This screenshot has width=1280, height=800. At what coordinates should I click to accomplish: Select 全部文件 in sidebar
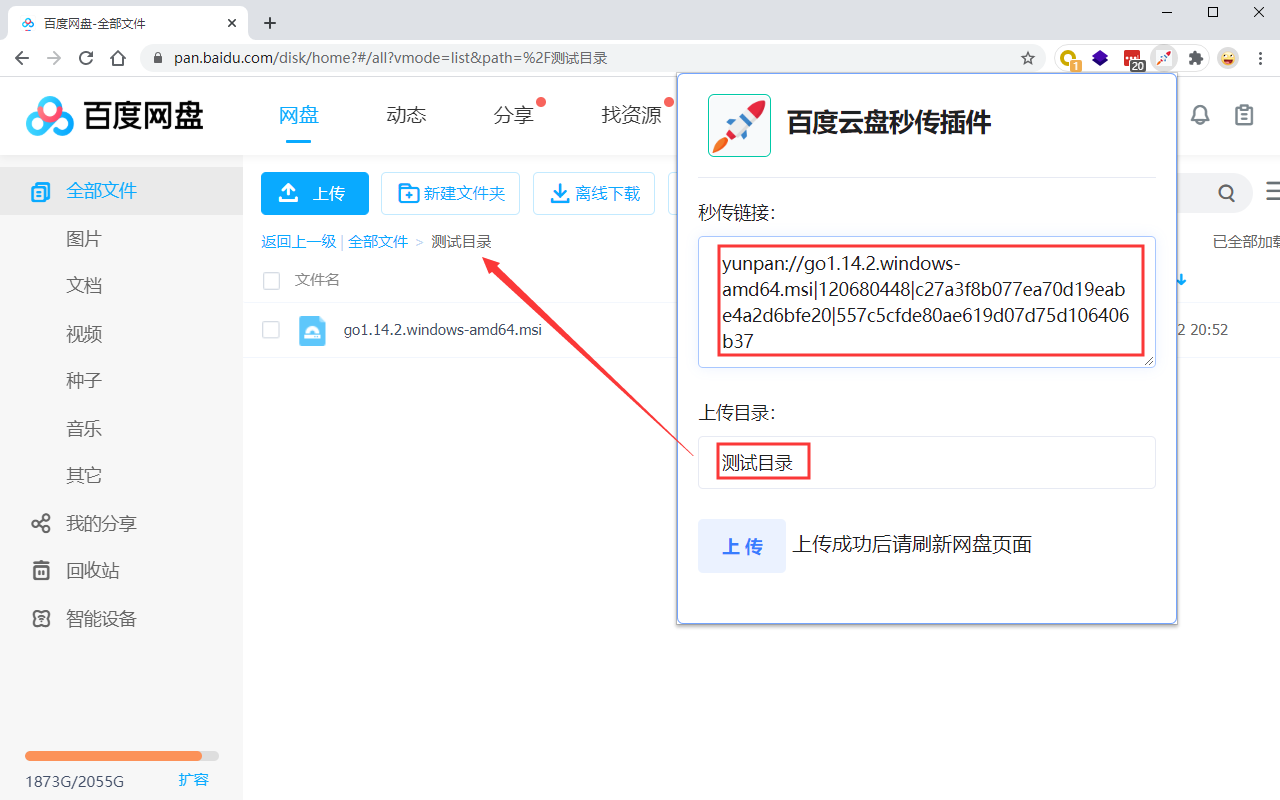(x=121, y=191)
